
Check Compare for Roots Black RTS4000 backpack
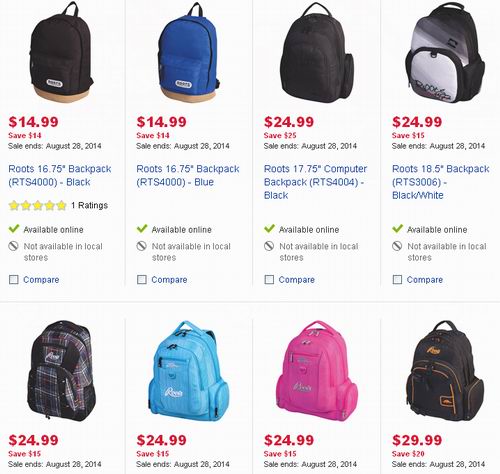14,279
